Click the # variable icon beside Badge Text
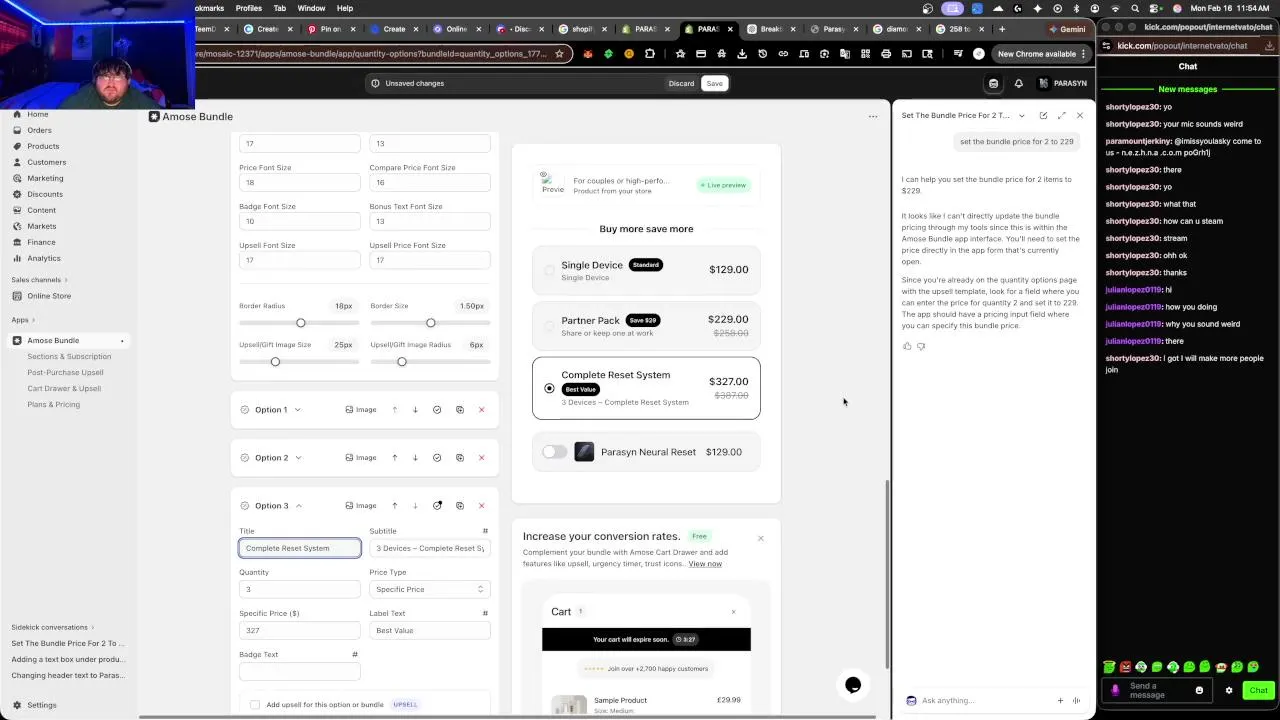This screenshot has width=1280, height=720. point(355,654)
